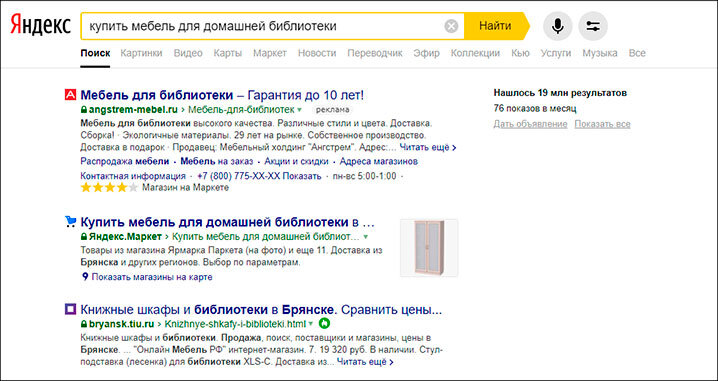The image size is (718, 381).
Task: Click the map pin icon by Показать магазины на карте
Action: [x=84, y=277]
